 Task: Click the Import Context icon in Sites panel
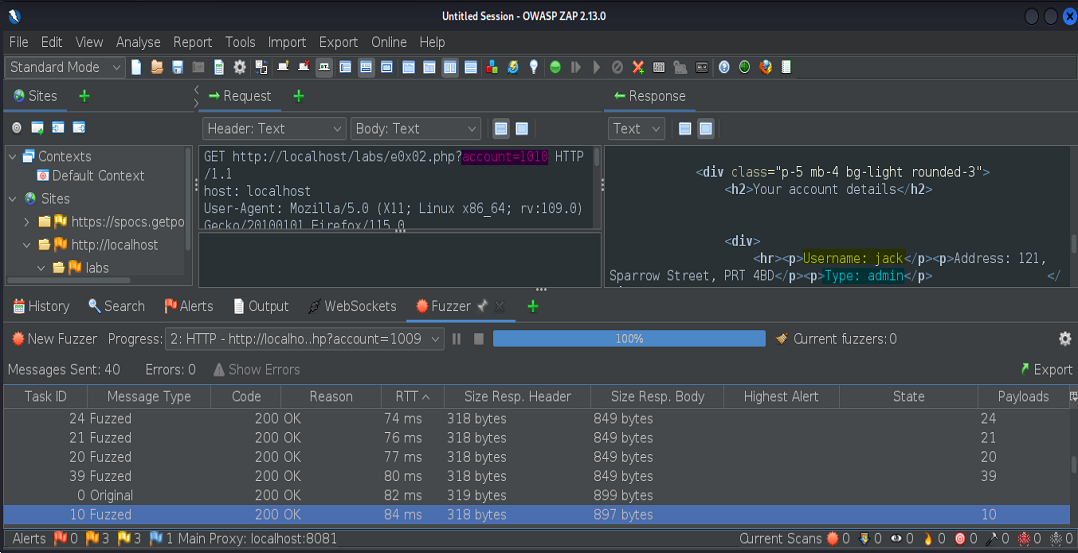[x=58, y=128]
